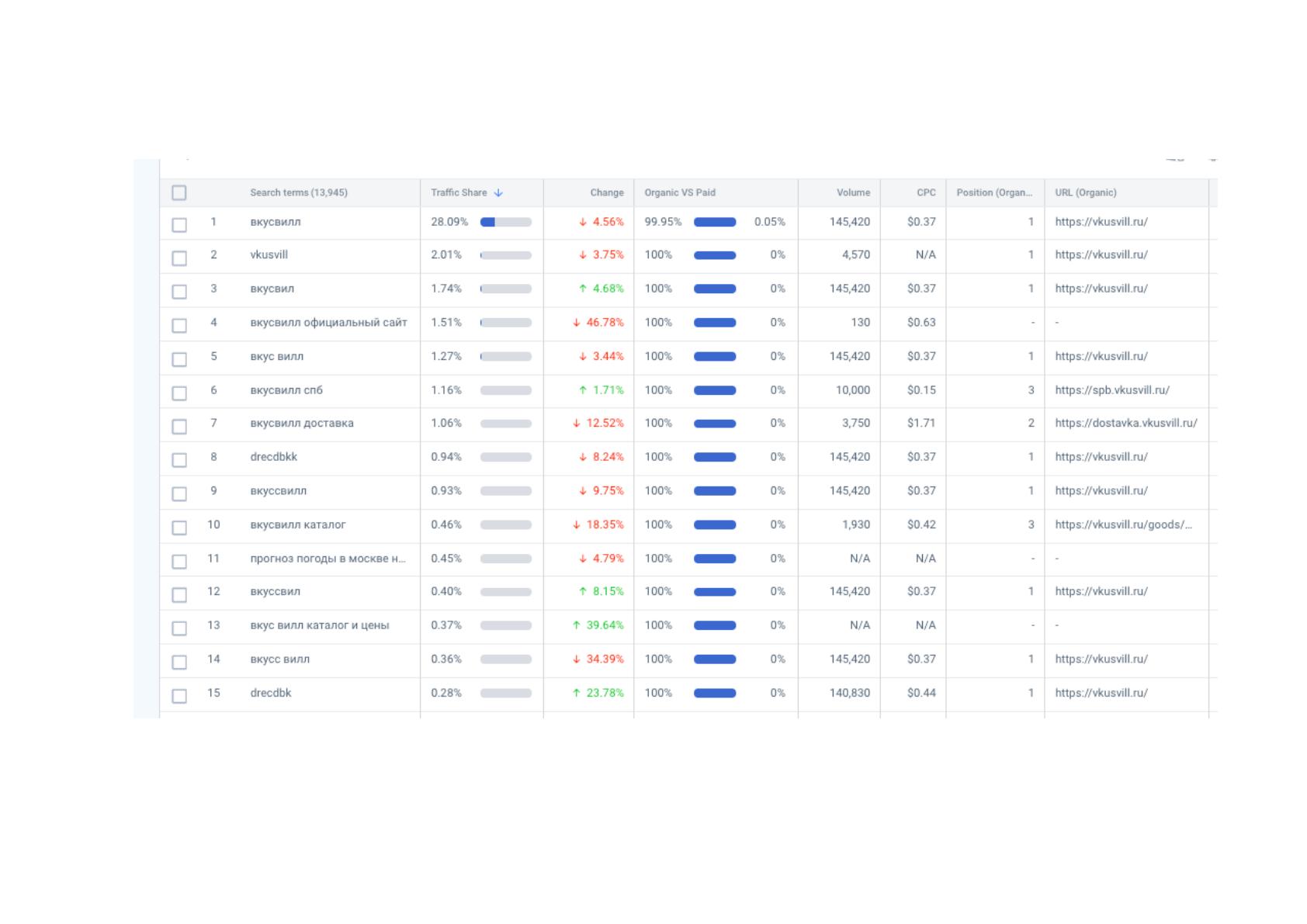Click the search term drecdbkk

(273, 457)
